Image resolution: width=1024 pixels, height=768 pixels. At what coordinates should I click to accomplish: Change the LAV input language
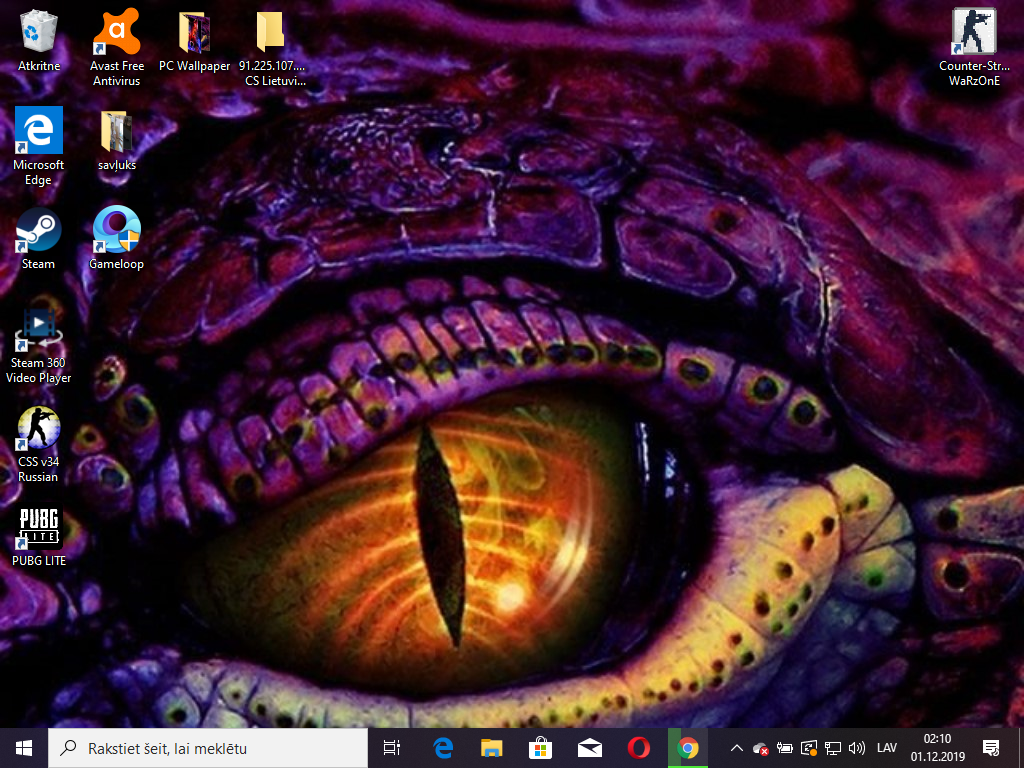click(x=886, y=748)
